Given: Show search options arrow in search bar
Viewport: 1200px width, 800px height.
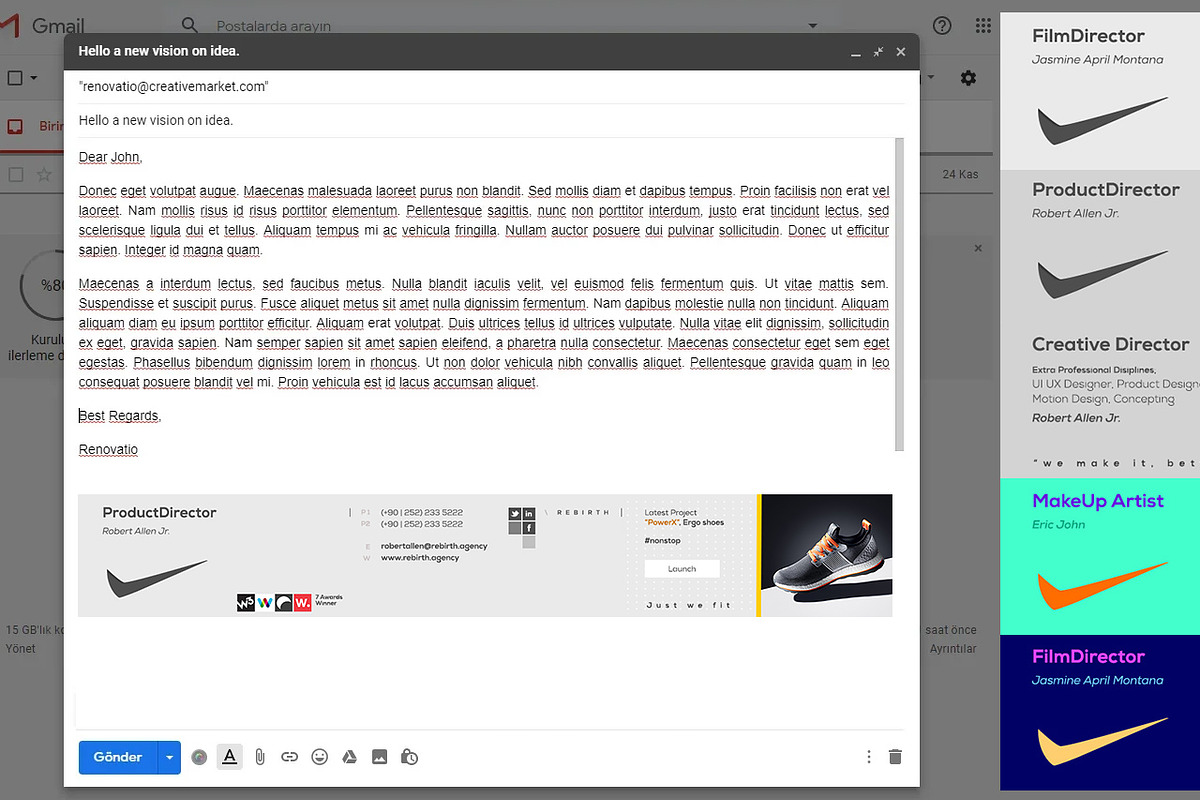Looking at the screenshot, I should click(x=813, y=26).
